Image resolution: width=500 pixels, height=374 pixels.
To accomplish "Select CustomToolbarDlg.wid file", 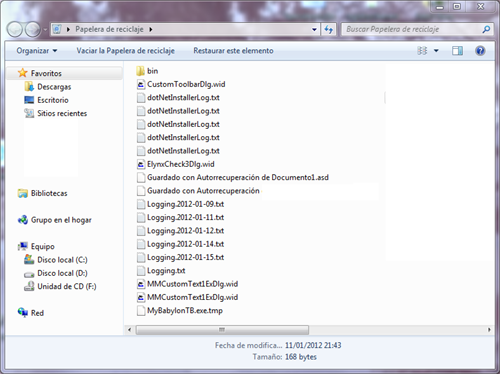I will coord(186,84).
